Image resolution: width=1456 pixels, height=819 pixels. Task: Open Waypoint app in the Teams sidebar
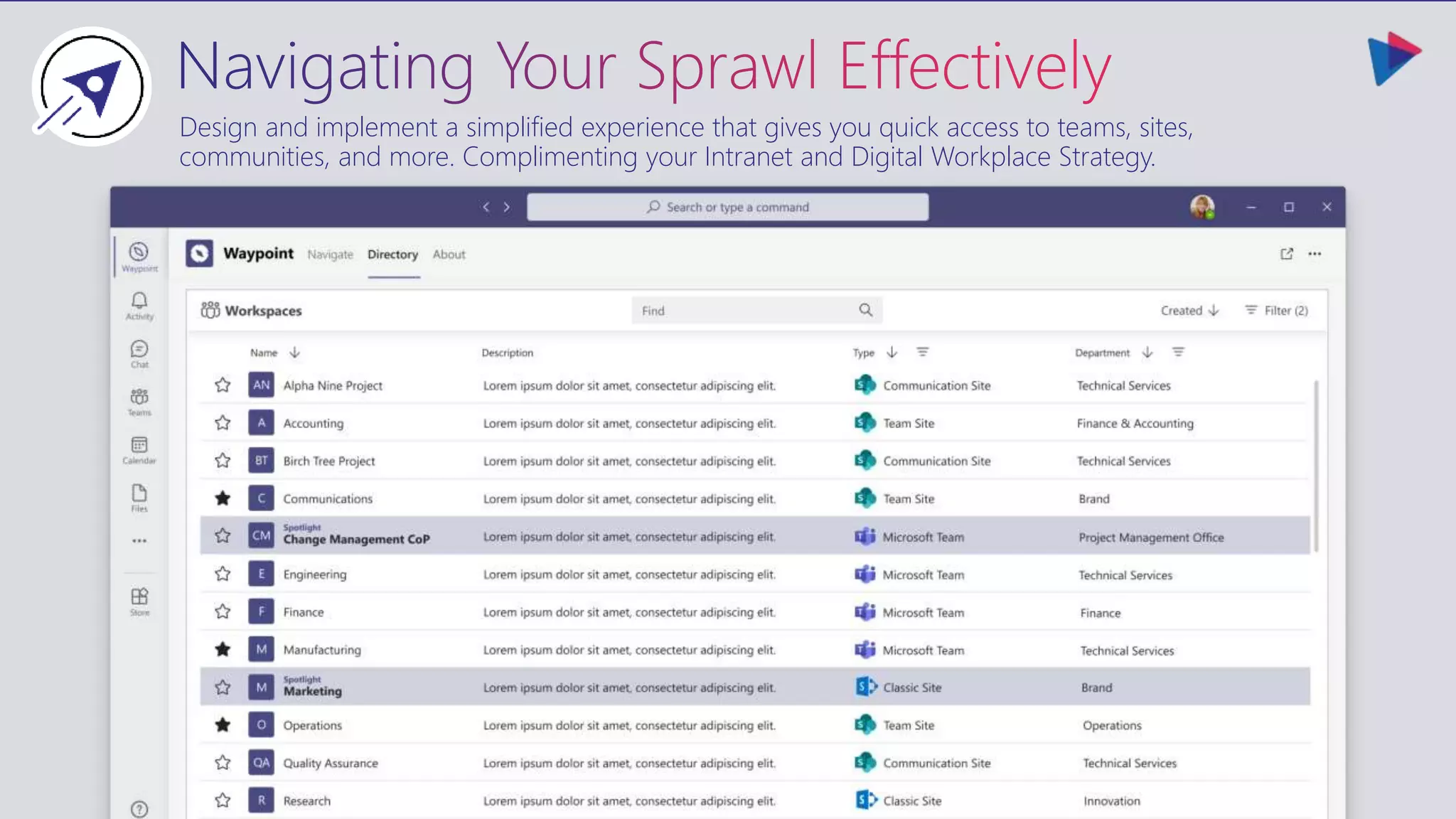coord(139,257)
